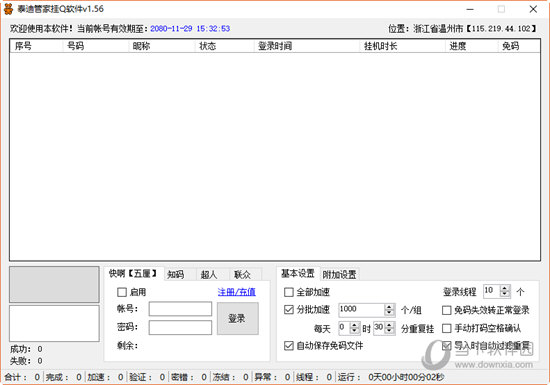Click the 线程 status bar counter
This screenshot has height=385, width=550.
tap(314, 377)
